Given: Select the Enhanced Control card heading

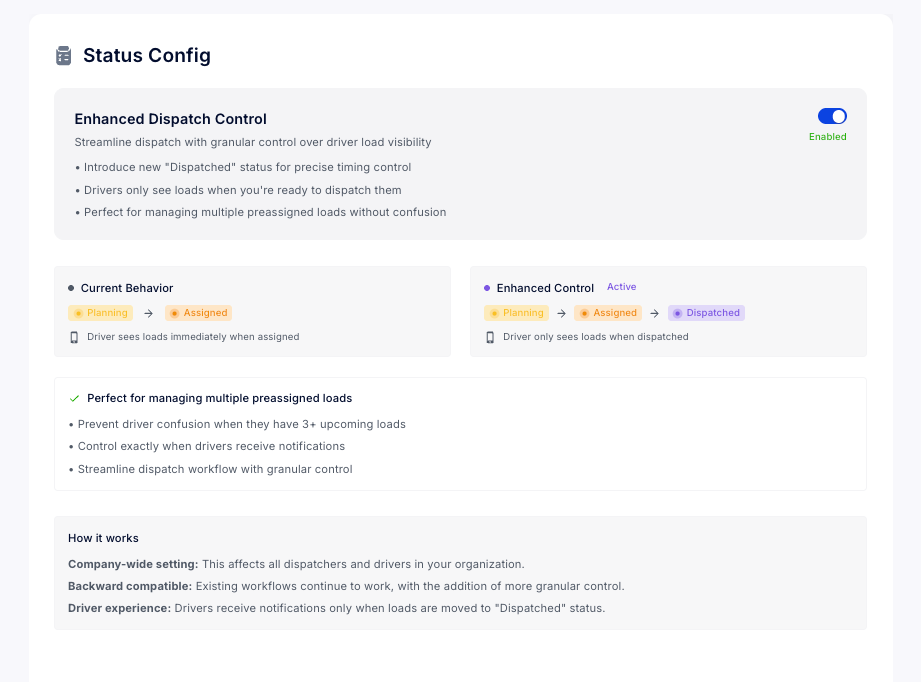Looking at the screenshot, I should pyautogui.click(x=545, y=288).
